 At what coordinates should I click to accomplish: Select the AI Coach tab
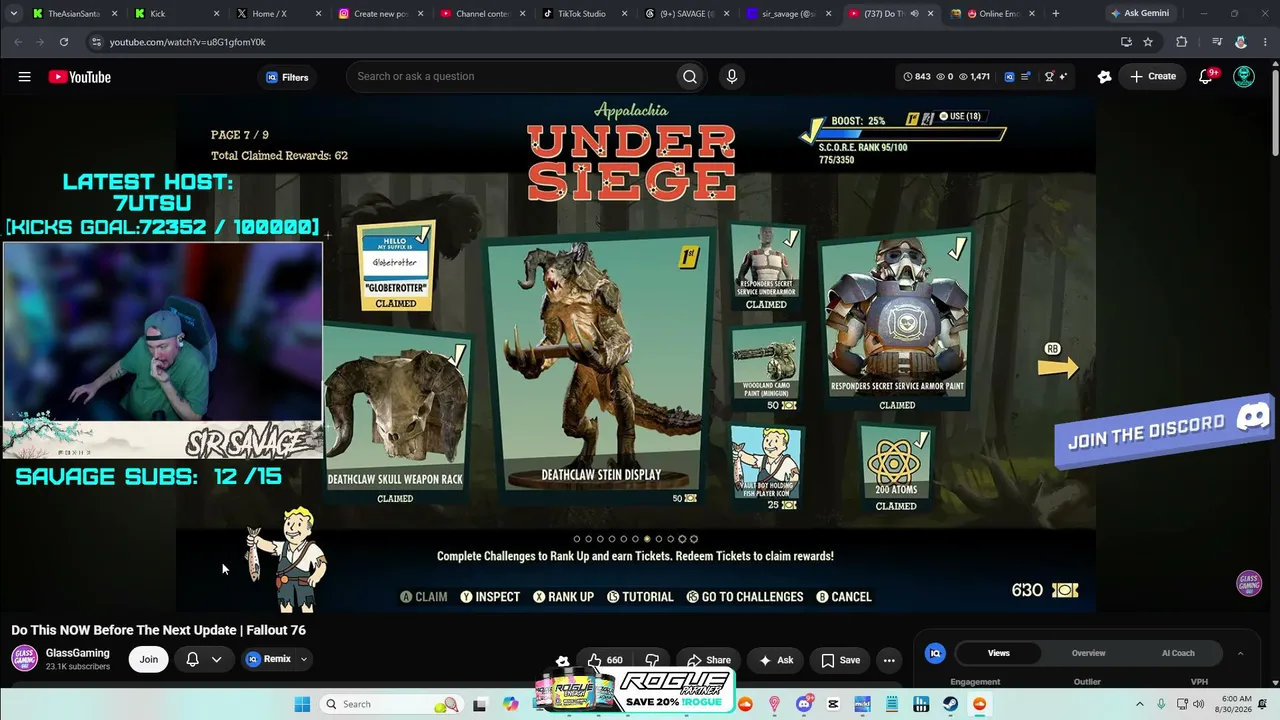1178,653
